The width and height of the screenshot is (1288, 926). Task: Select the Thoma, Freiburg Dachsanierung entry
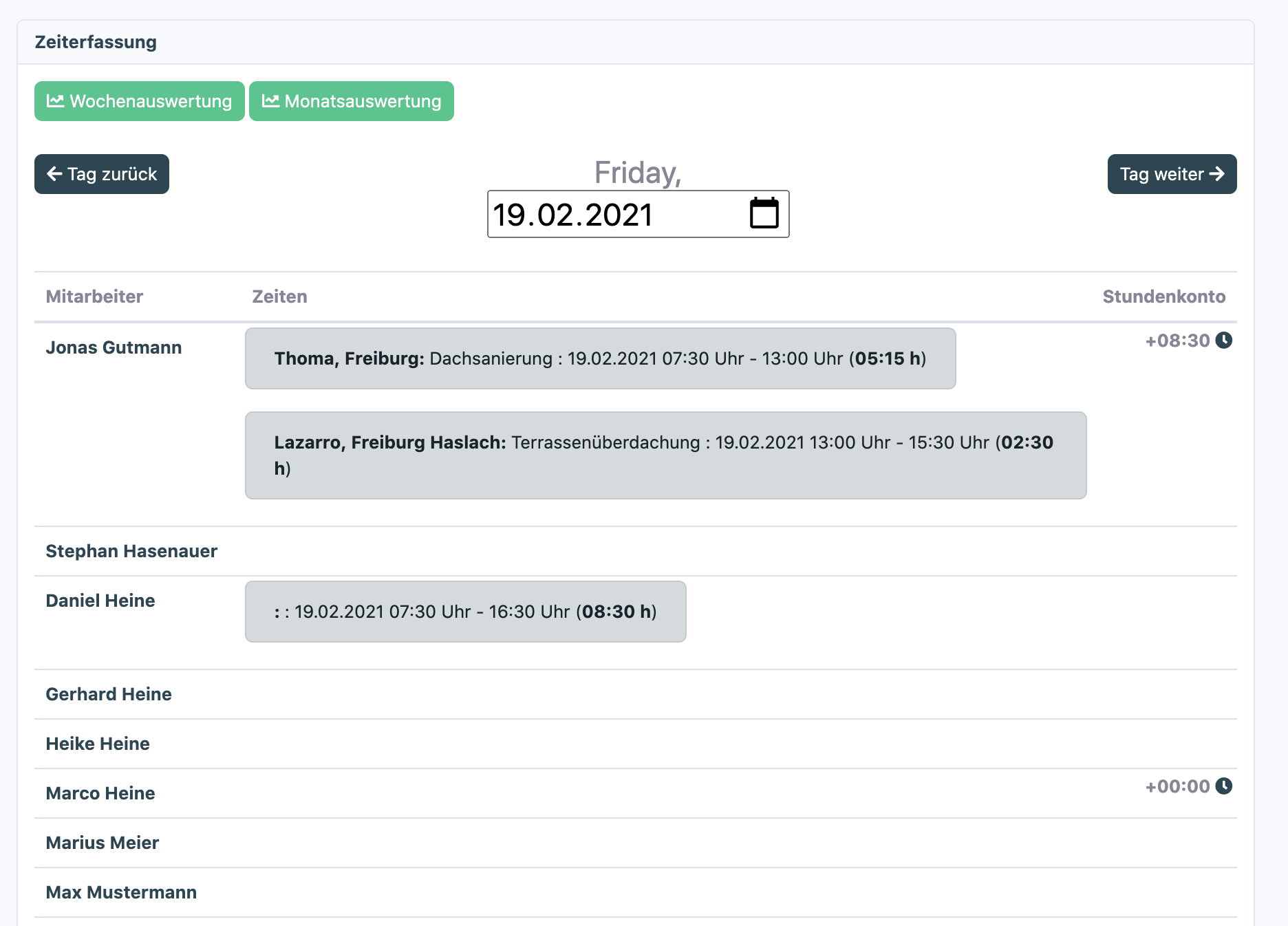pyautogui.click(x=600, y=358)
